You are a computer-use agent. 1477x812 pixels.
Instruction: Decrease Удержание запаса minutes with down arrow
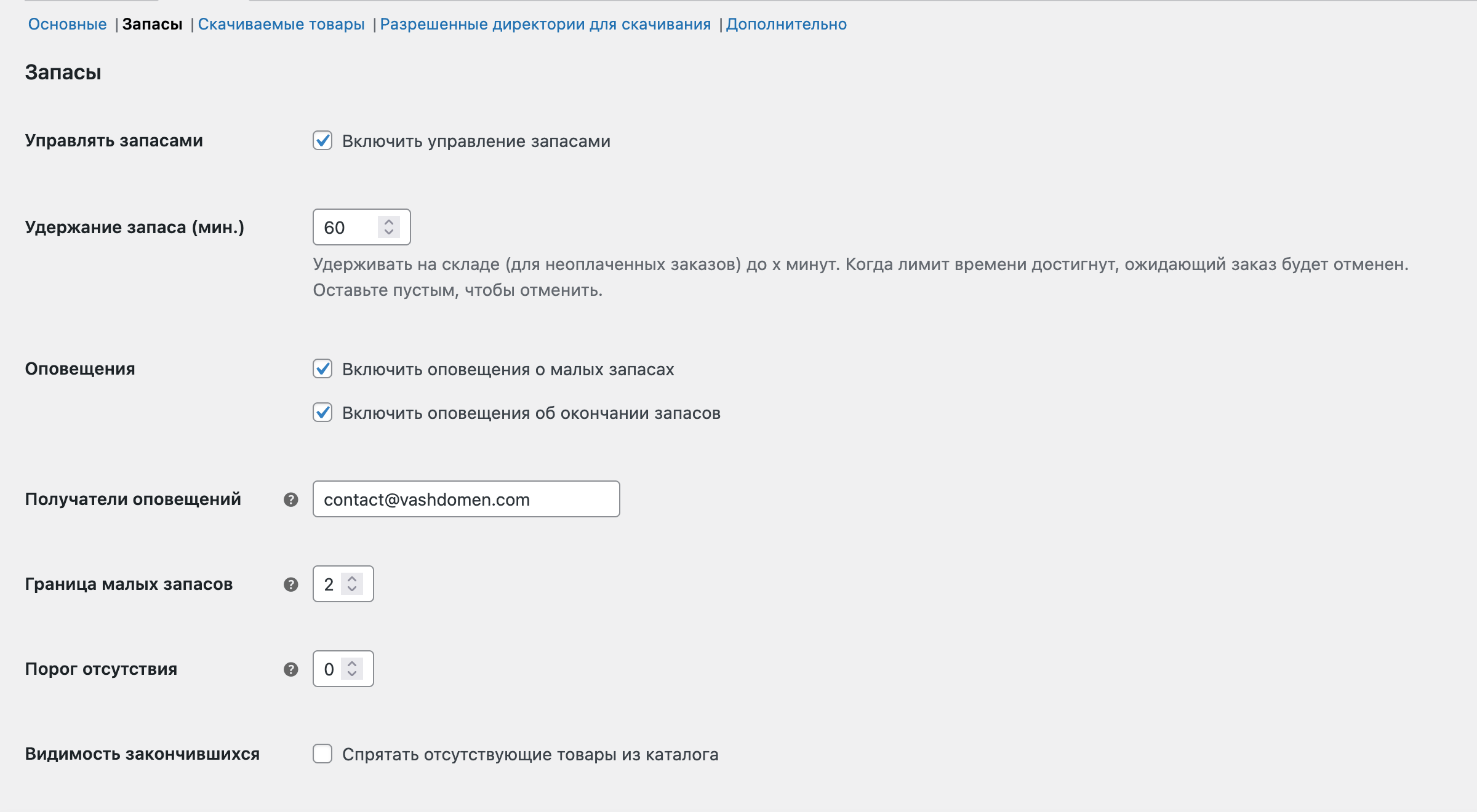389,233
